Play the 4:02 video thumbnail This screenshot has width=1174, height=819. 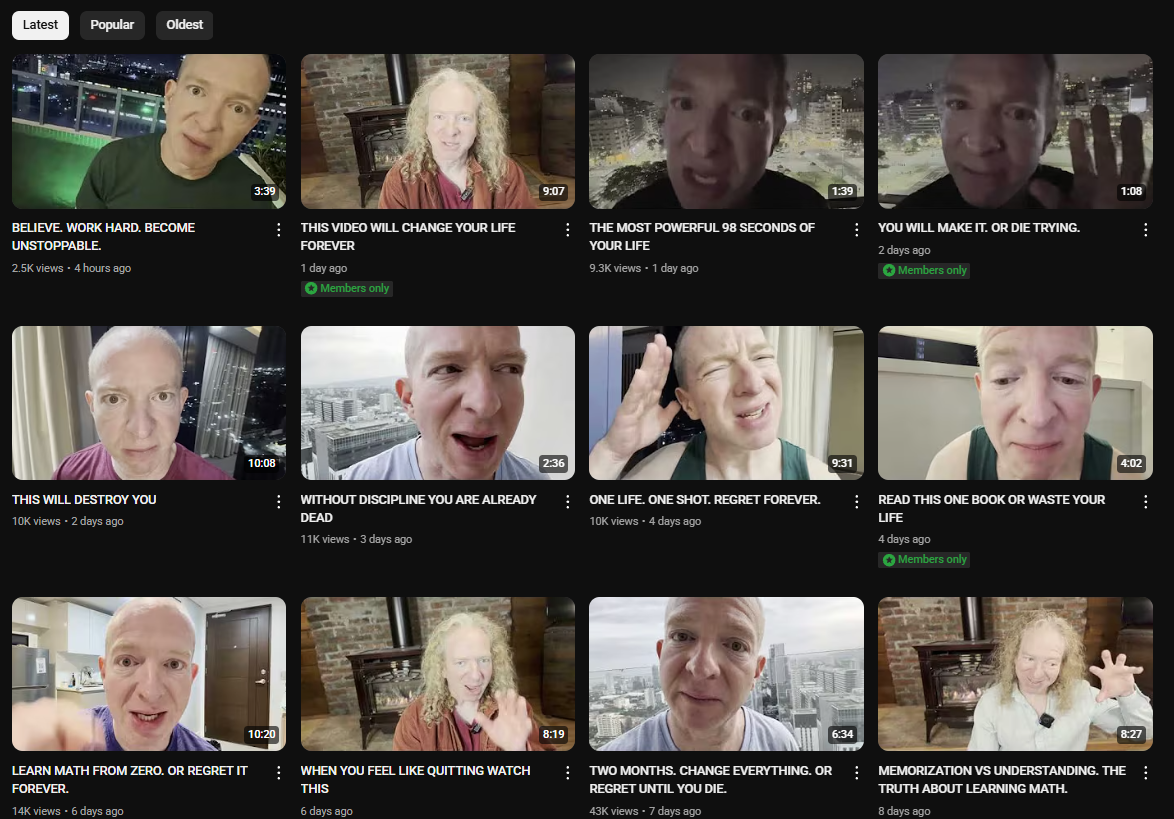[1015, 403]
